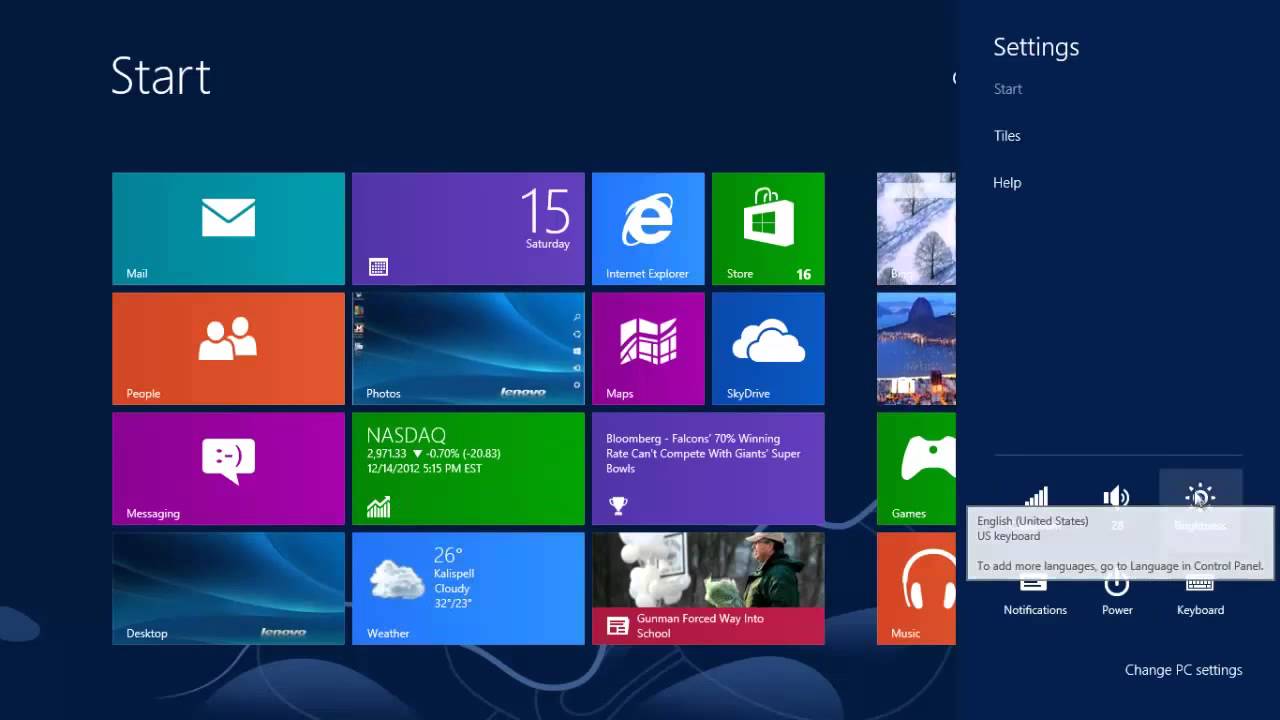Open the Calendar tile showing 15 Saturday
The image size is (1280, 720).
468,228
